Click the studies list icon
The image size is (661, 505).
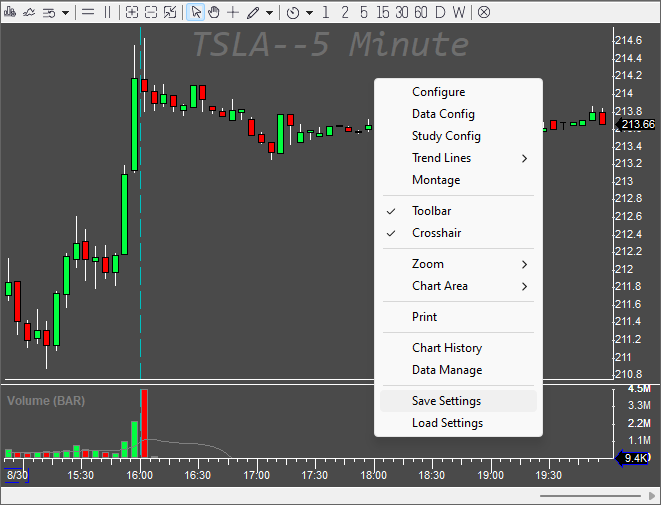(48, 13)
